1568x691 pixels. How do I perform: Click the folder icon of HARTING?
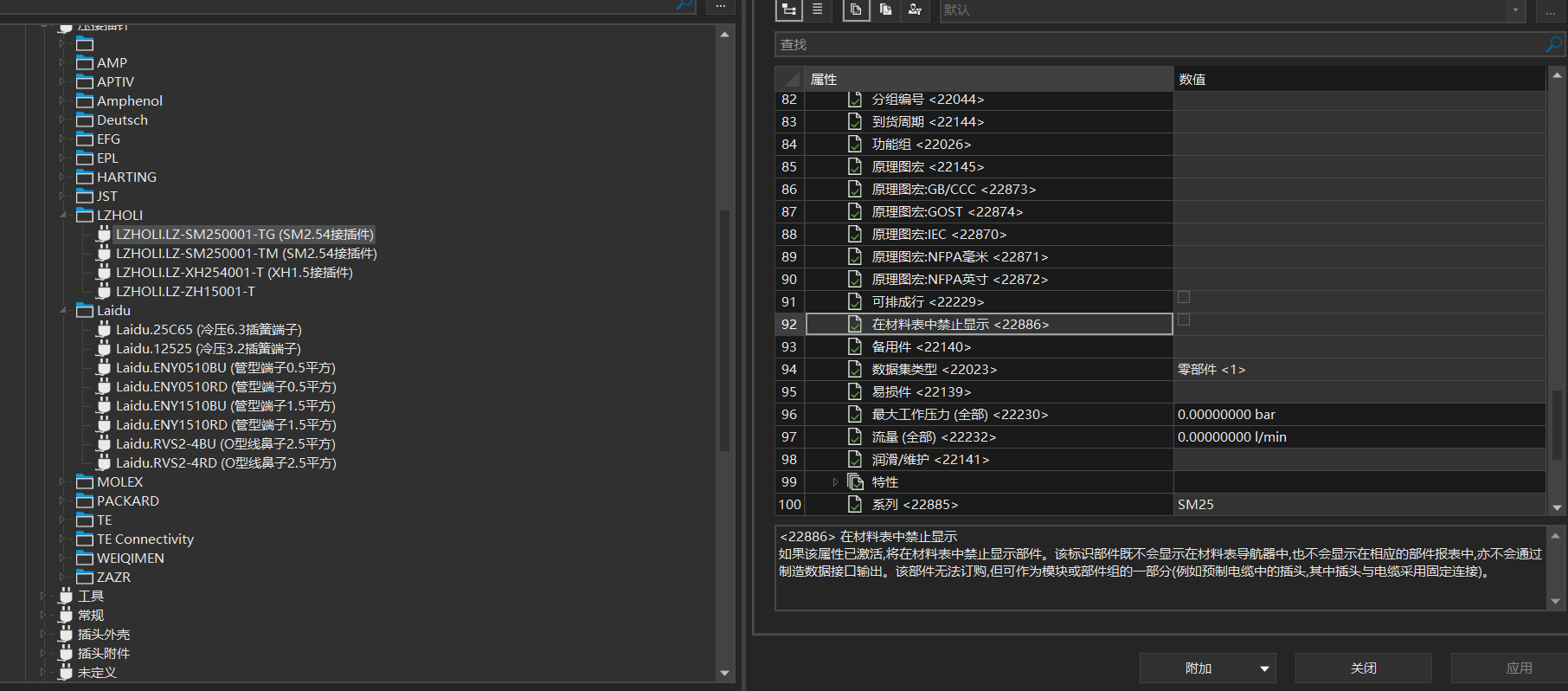click(85, 178)
